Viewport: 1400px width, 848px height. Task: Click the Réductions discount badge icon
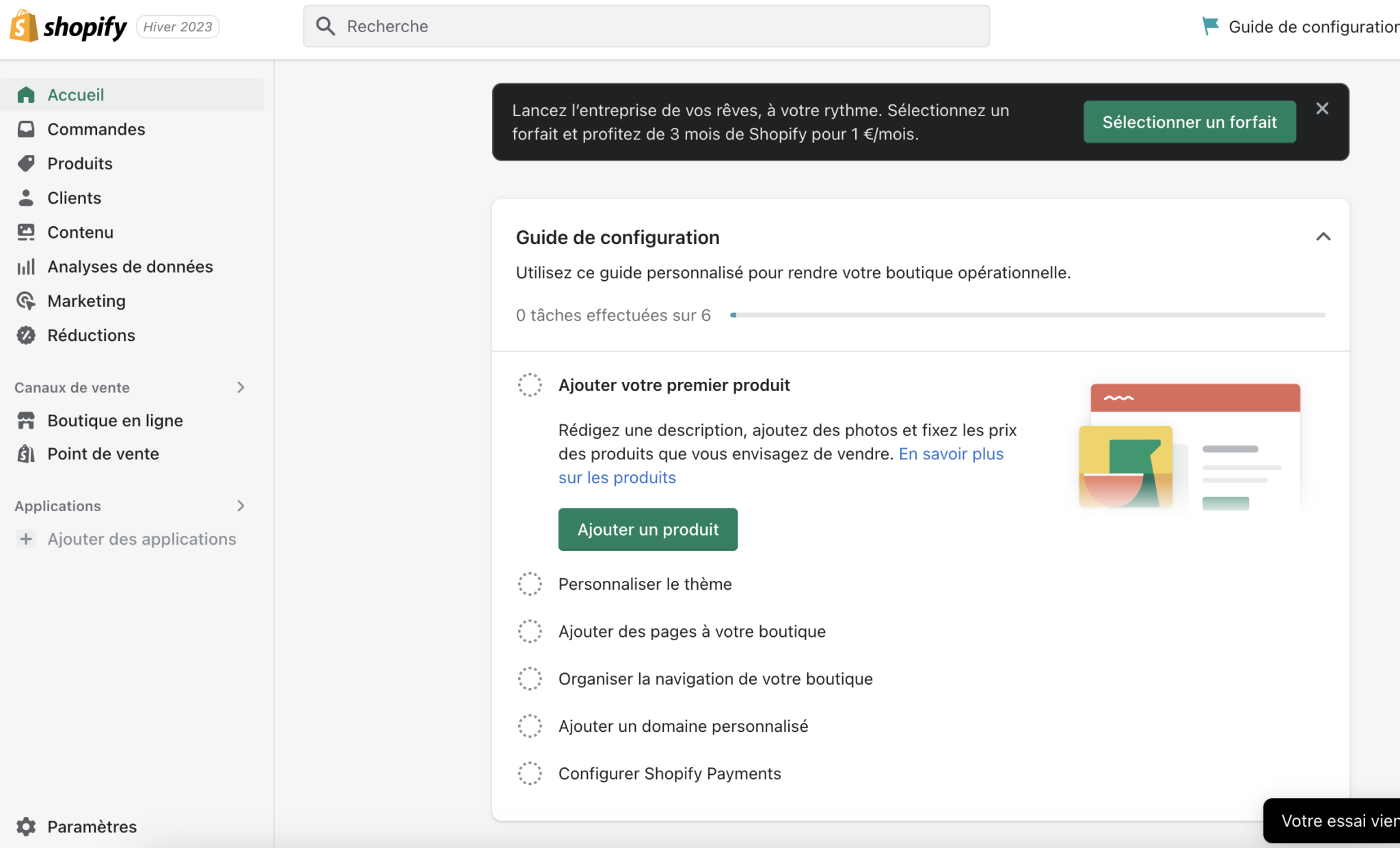pyautogui.click(x=26, y=335)
